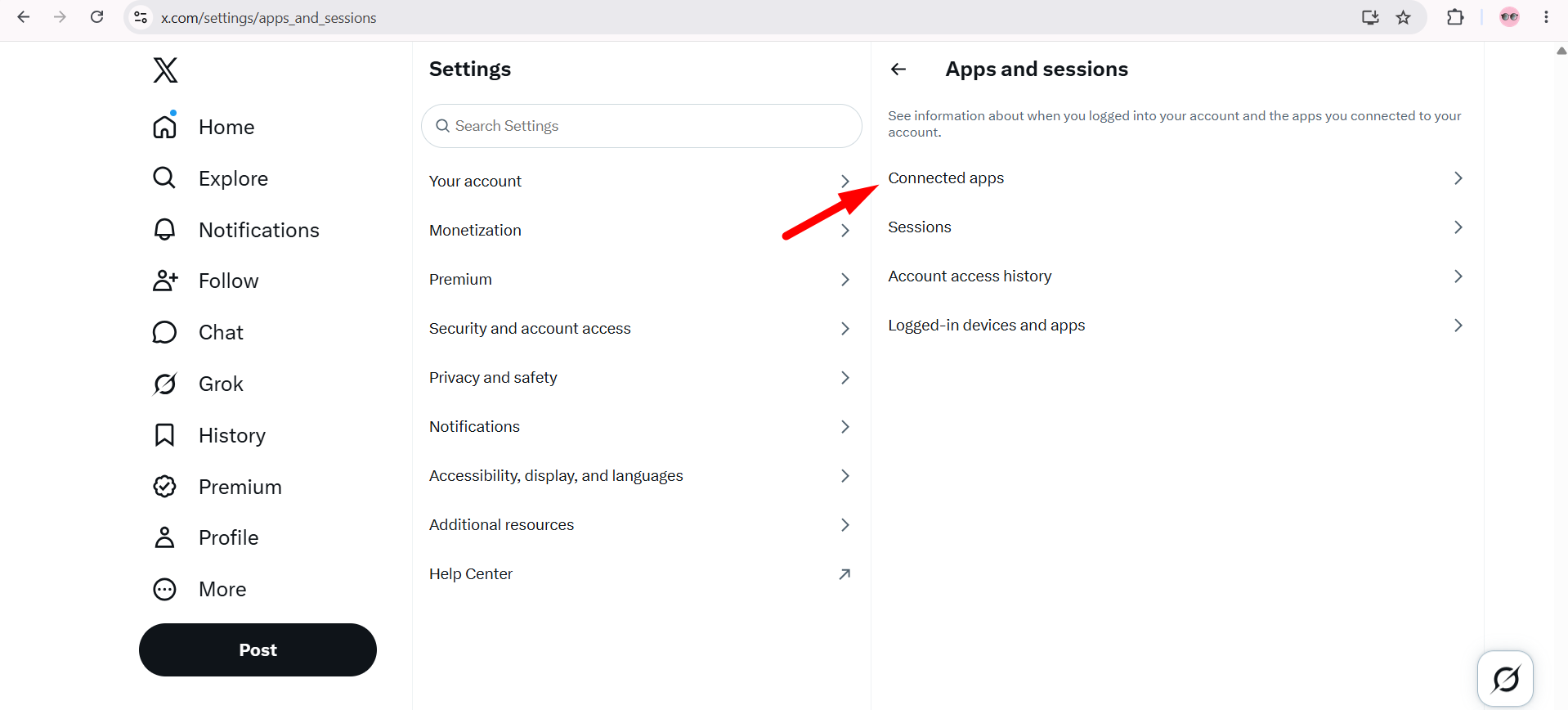Expand Security and account access chevron
This screenshot has height=710, width=1568.
click(x=845, y=329)
